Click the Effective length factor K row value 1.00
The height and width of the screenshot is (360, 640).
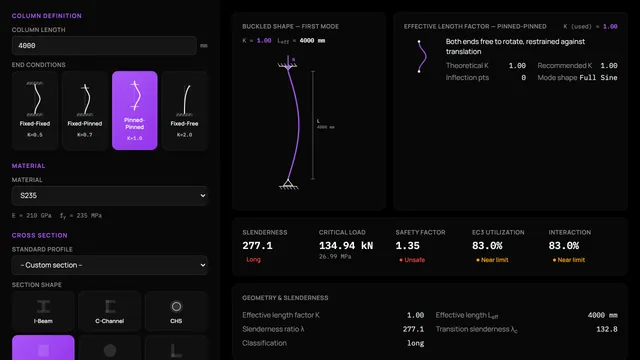416,315
